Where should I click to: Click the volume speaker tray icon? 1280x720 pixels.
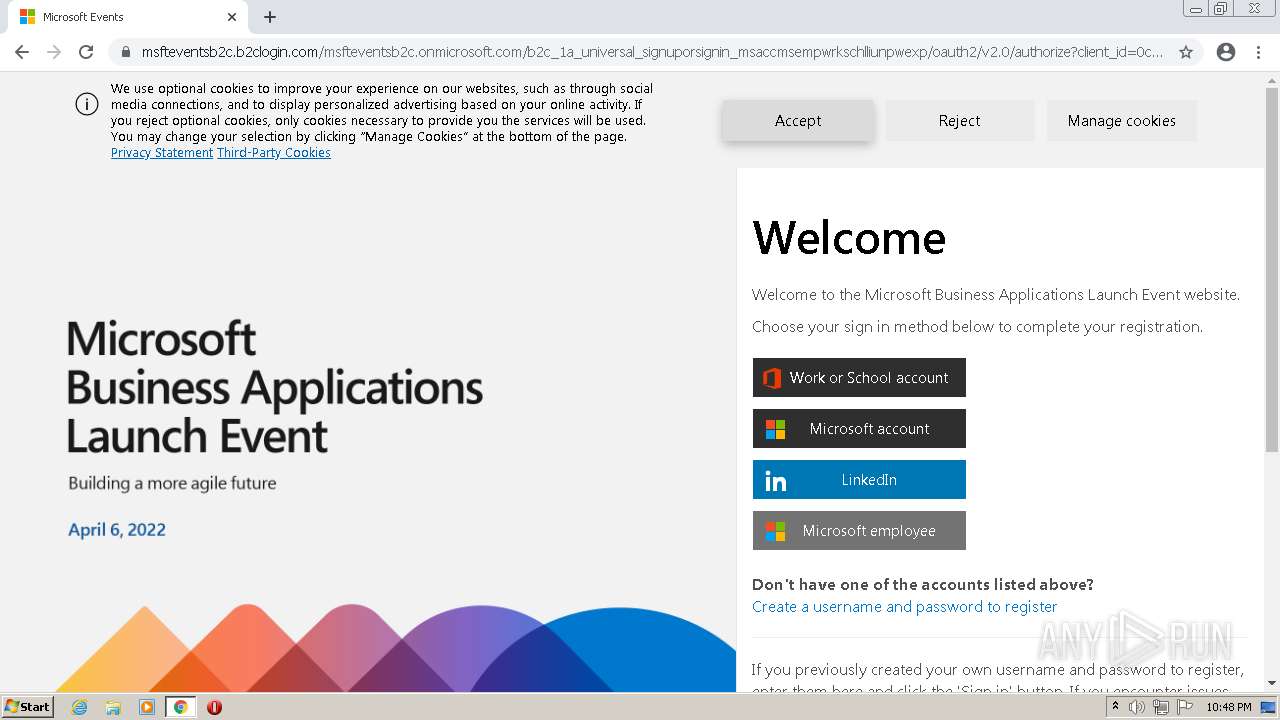click(1137, 707)
